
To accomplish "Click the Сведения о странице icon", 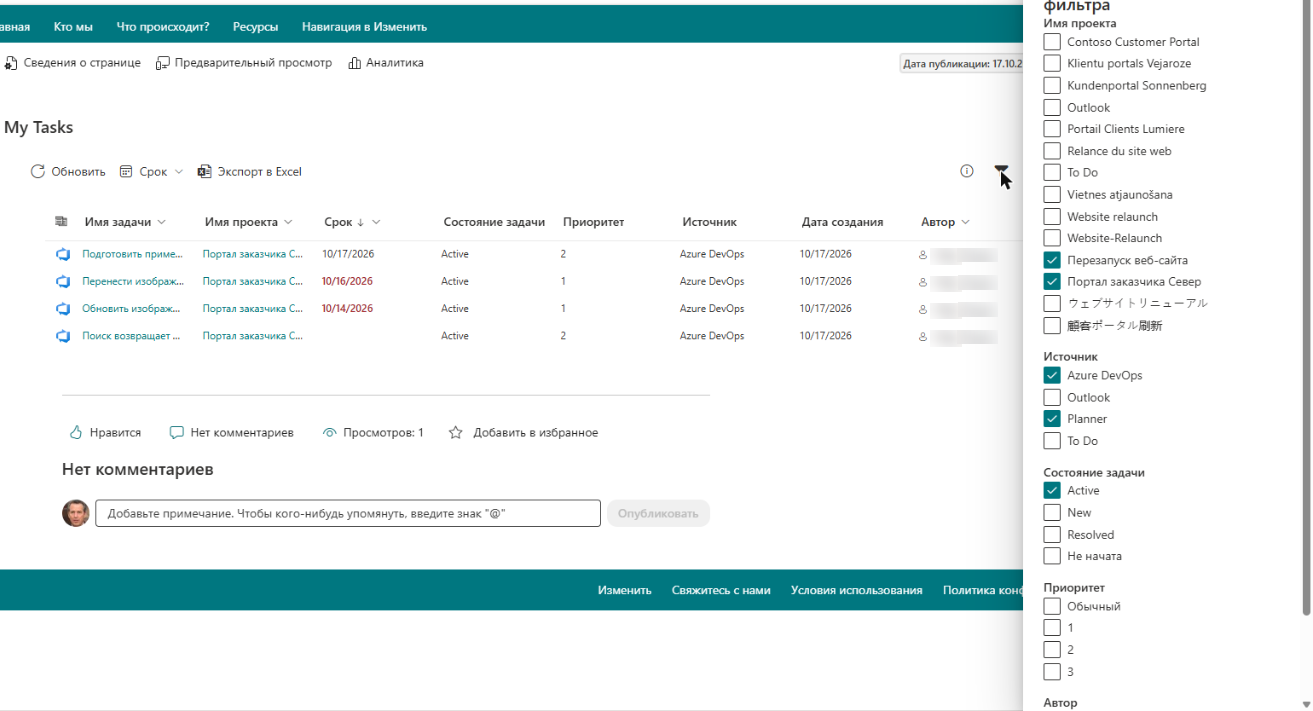I will (x=11, y=63).
